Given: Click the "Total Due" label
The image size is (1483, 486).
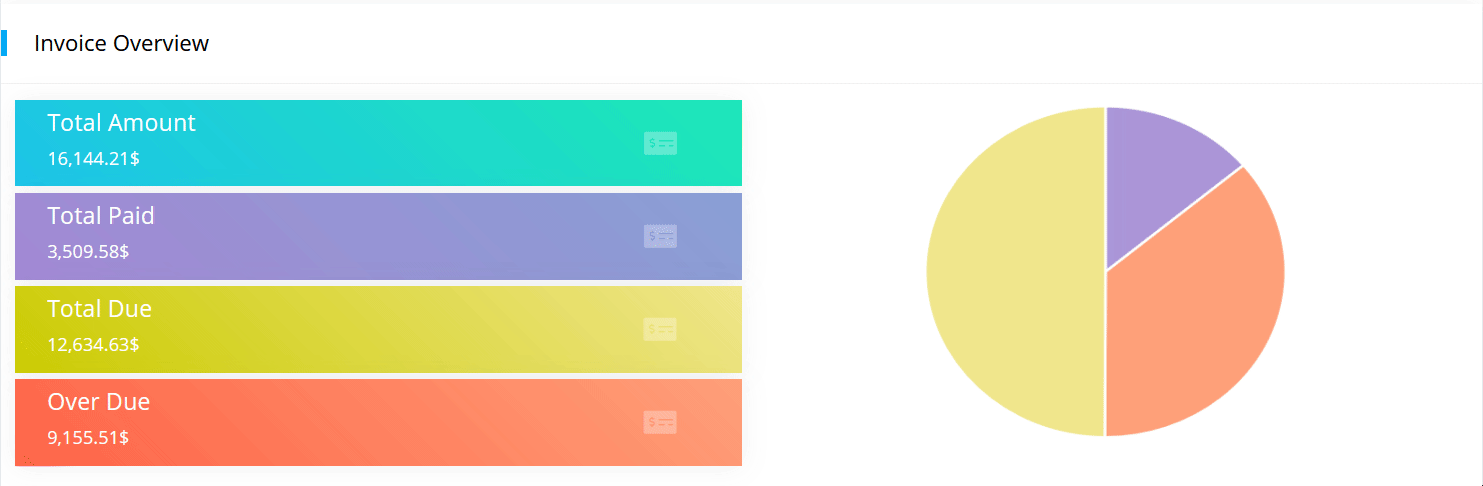Looking at the screenshot, I should pyautogui.click(x=99, y=309).
